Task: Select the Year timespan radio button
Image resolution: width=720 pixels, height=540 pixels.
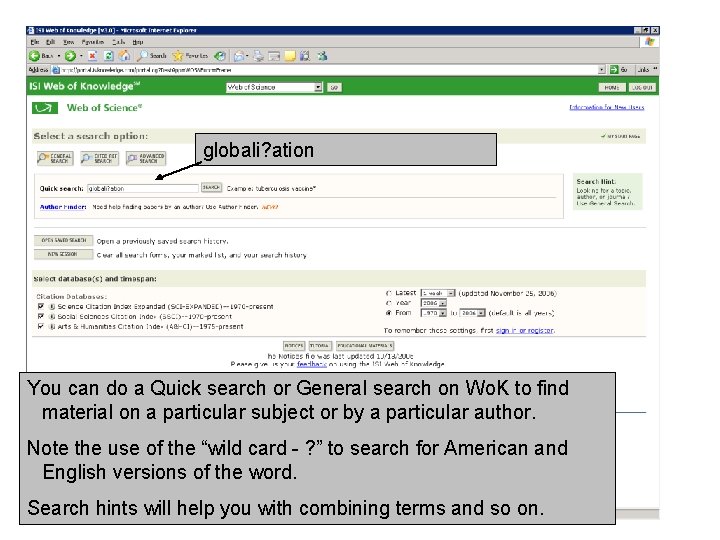Action: click(x=388, y=303)
